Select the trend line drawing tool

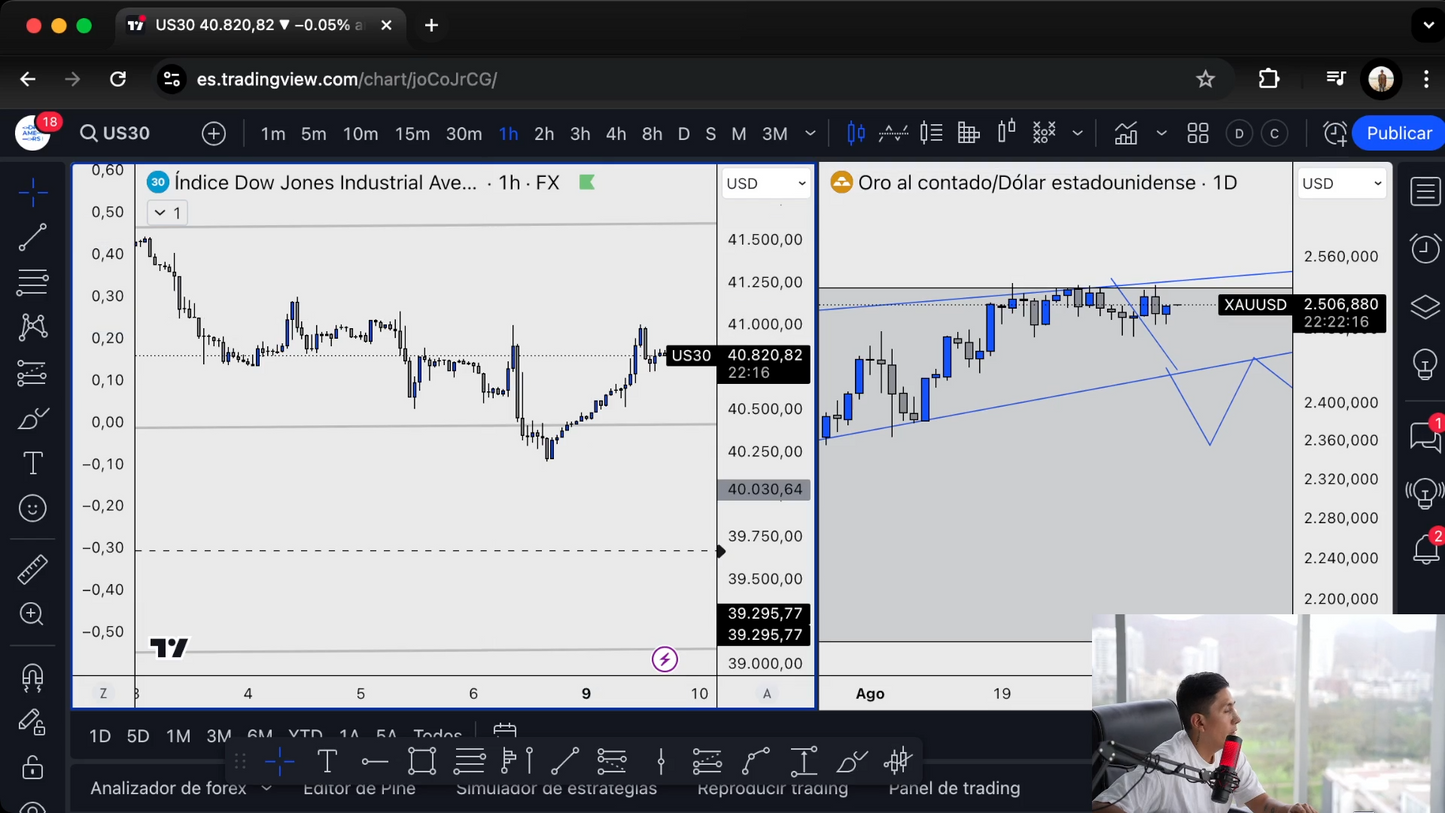click(32, 237)
